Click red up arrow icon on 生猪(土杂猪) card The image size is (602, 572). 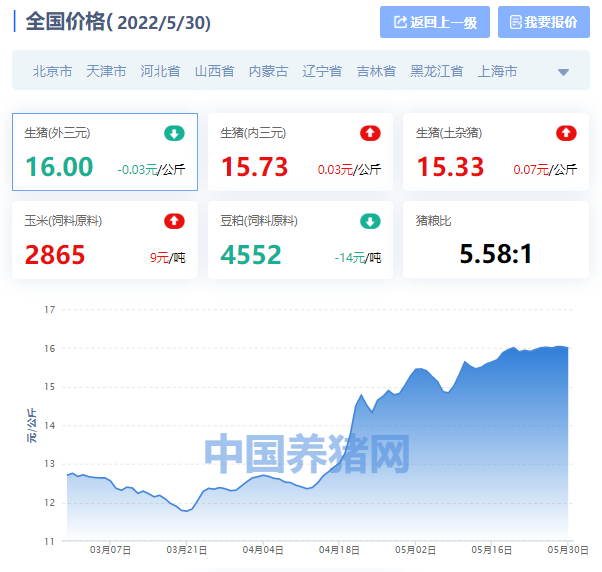(566, 133)
